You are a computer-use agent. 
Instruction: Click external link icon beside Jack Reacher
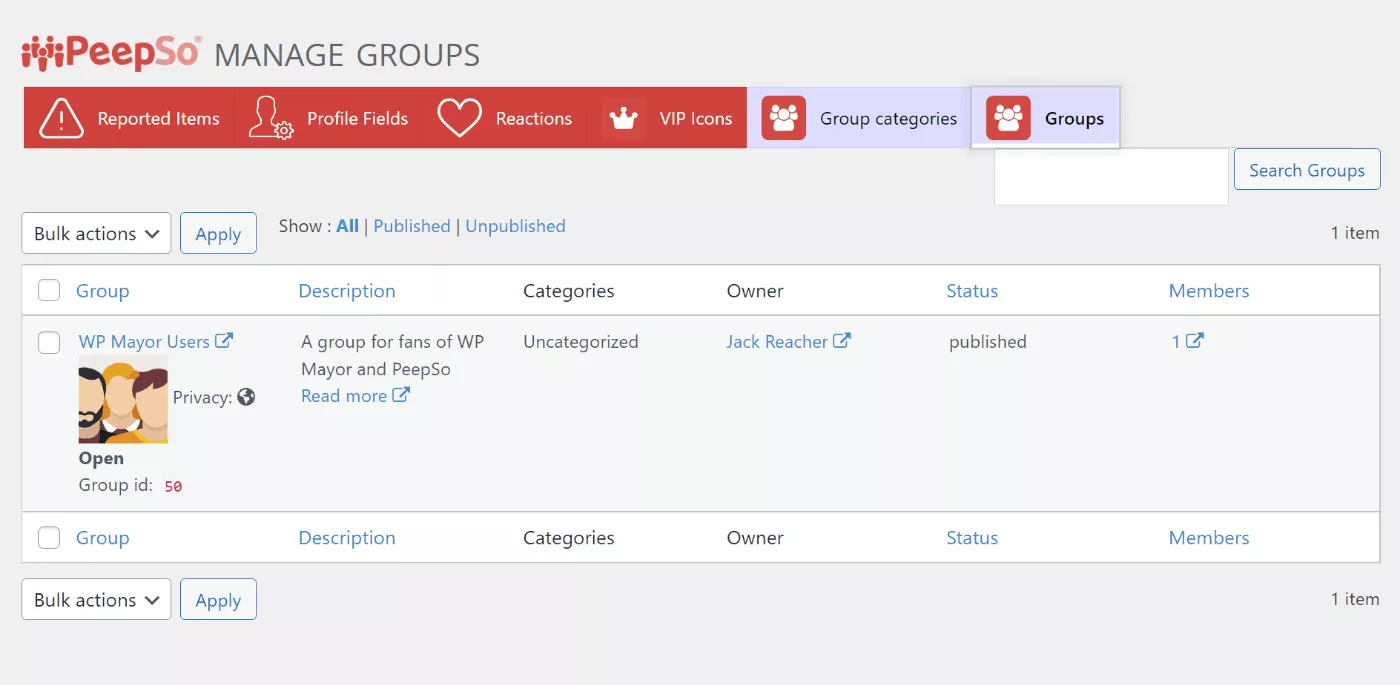842,341
